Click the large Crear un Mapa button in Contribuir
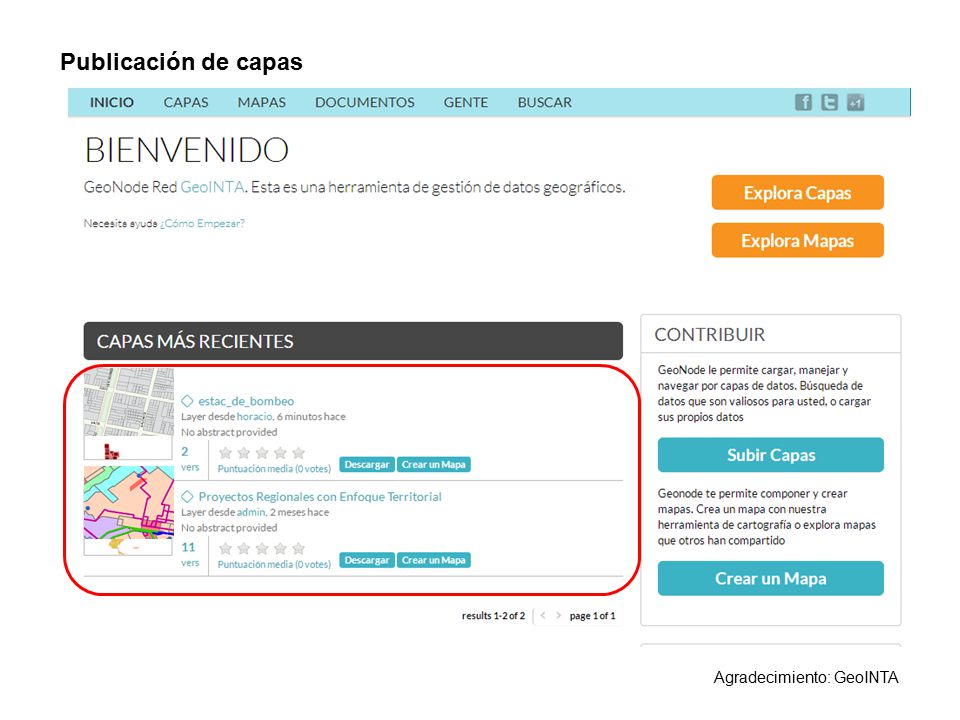 (770, 579)
